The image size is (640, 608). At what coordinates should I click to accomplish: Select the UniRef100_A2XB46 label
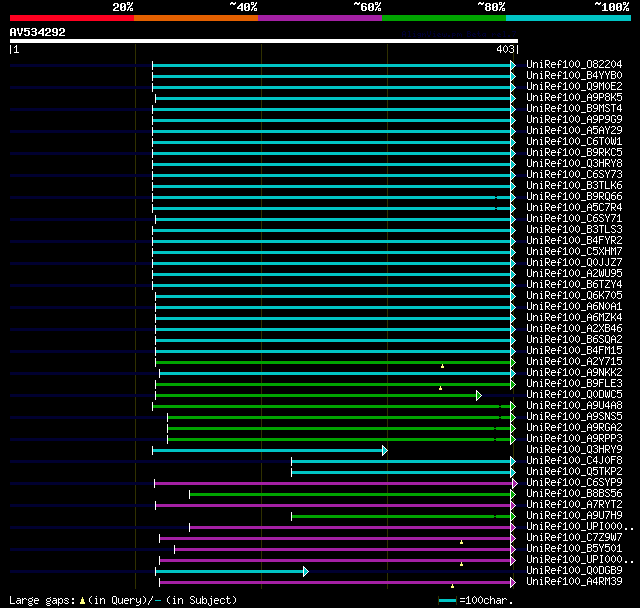[x=574, y=329]
